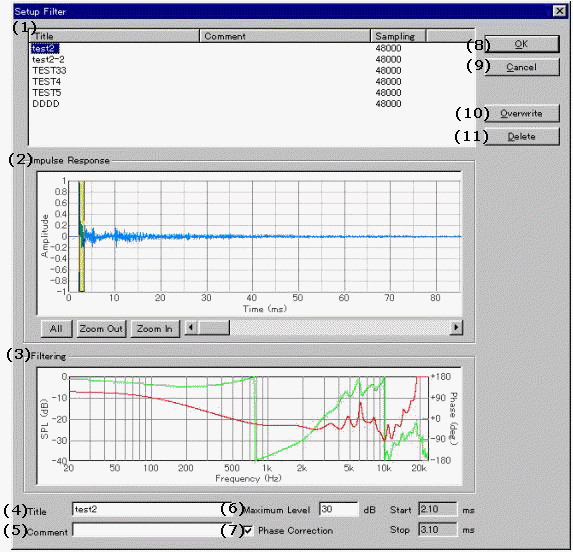Viewport: 573px width, 552px height.
Task: Focus the Comment input field
Action: 152,530
